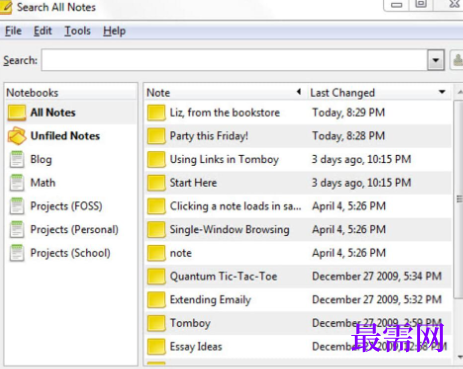Image resolution: width=463 pixels, height=369 pixels.
Task: Click the Projects (School) notebook icon
Action: [17, 253]
